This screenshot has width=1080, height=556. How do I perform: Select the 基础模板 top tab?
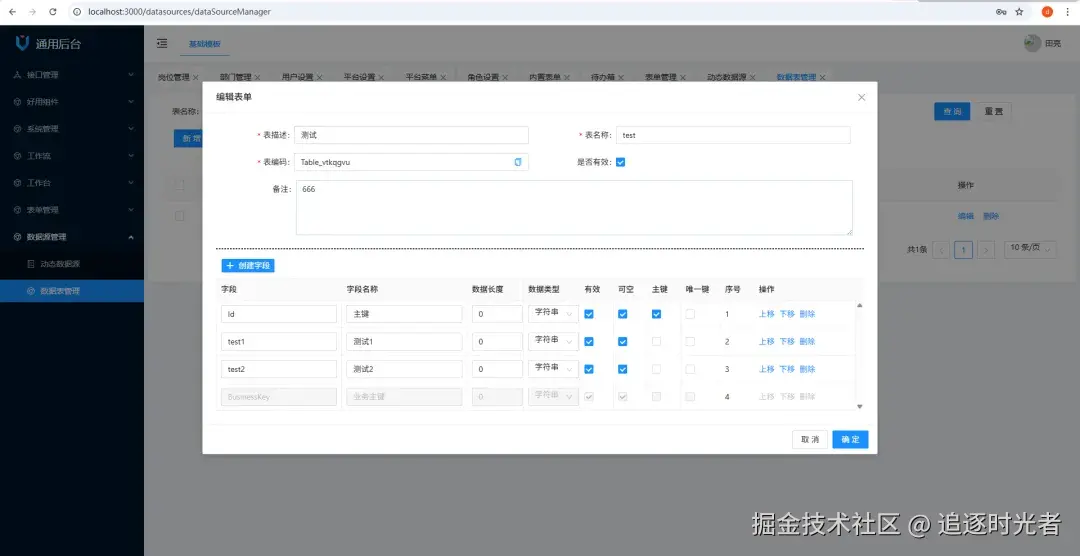point(205,43)
